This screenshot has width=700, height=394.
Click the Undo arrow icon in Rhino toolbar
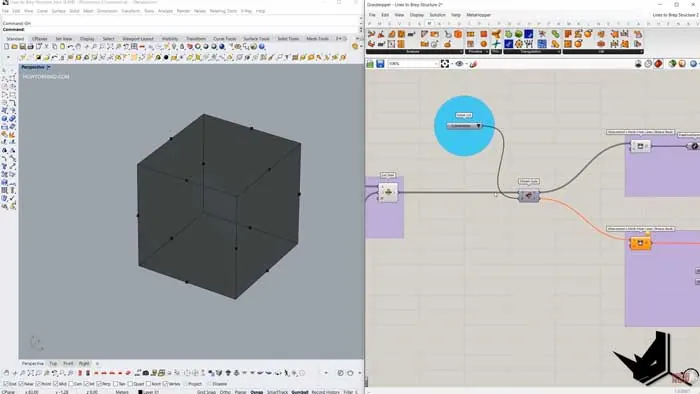click(70, 46)
